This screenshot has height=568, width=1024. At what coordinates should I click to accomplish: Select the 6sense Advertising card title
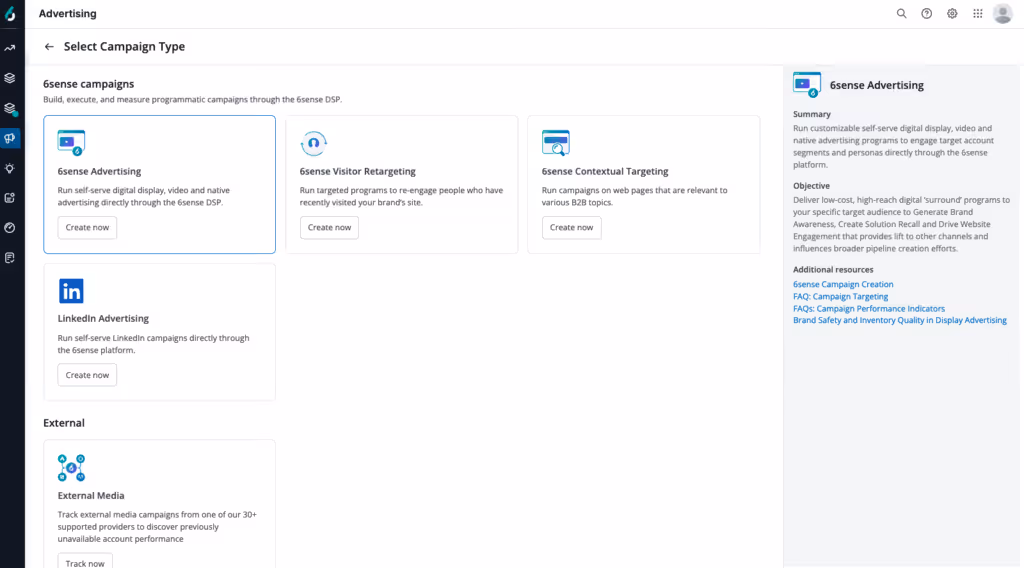[x=99, y=171]
